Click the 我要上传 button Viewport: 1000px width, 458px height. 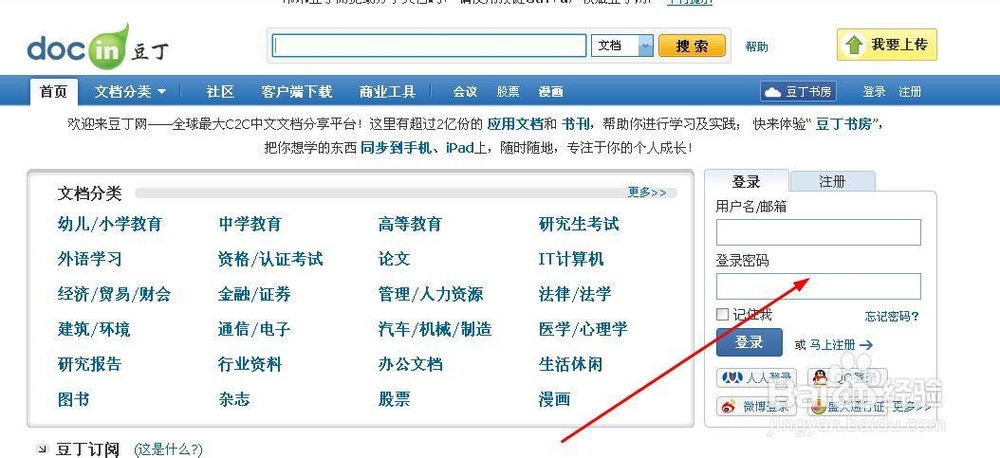[886, 45]
